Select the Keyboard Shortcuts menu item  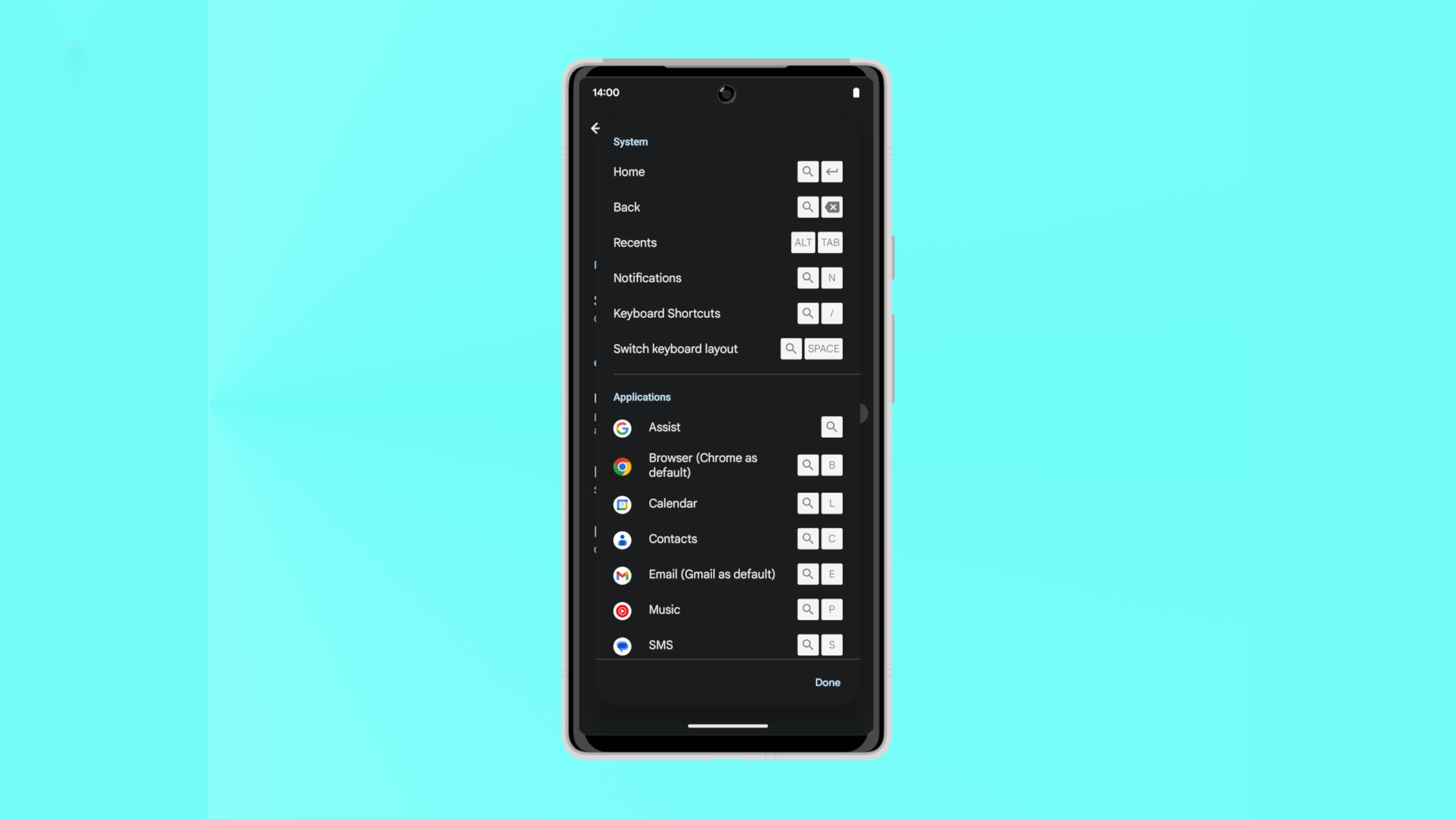pos(667,313)
